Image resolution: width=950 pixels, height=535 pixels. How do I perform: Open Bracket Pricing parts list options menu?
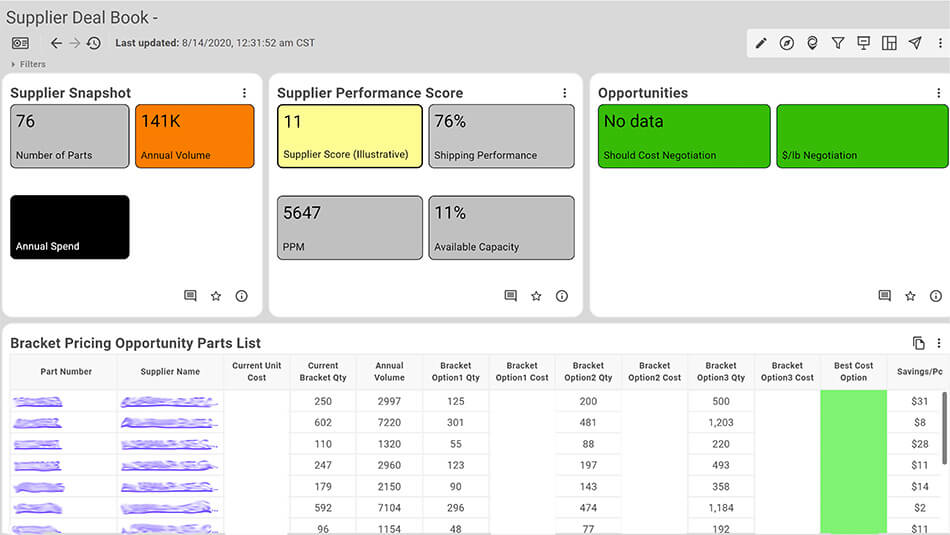938,343
